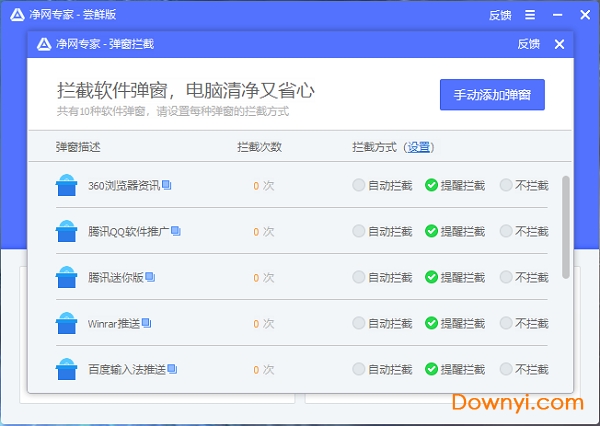The height and width of the screenshot is (426, 600).
Task: Choose 提醒拦截 for 腾讯迷你版
Action: 431,277
